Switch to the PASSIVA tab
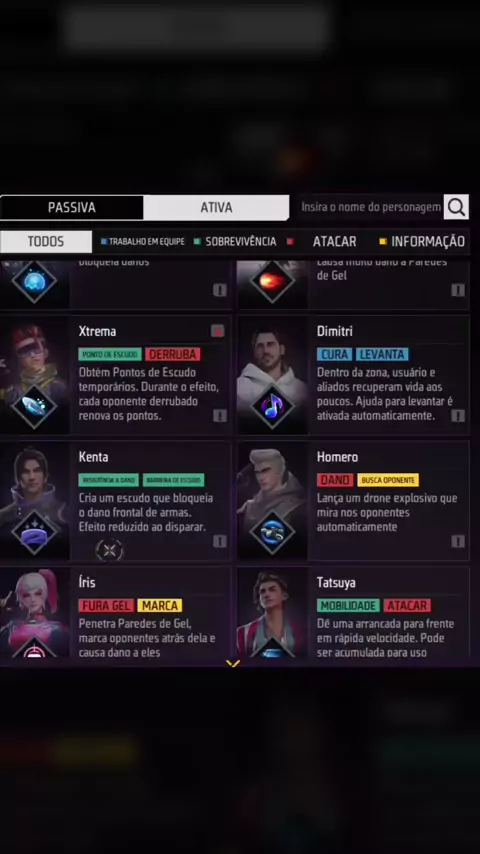Screen dimensions: 480x854 pos(71,208)
